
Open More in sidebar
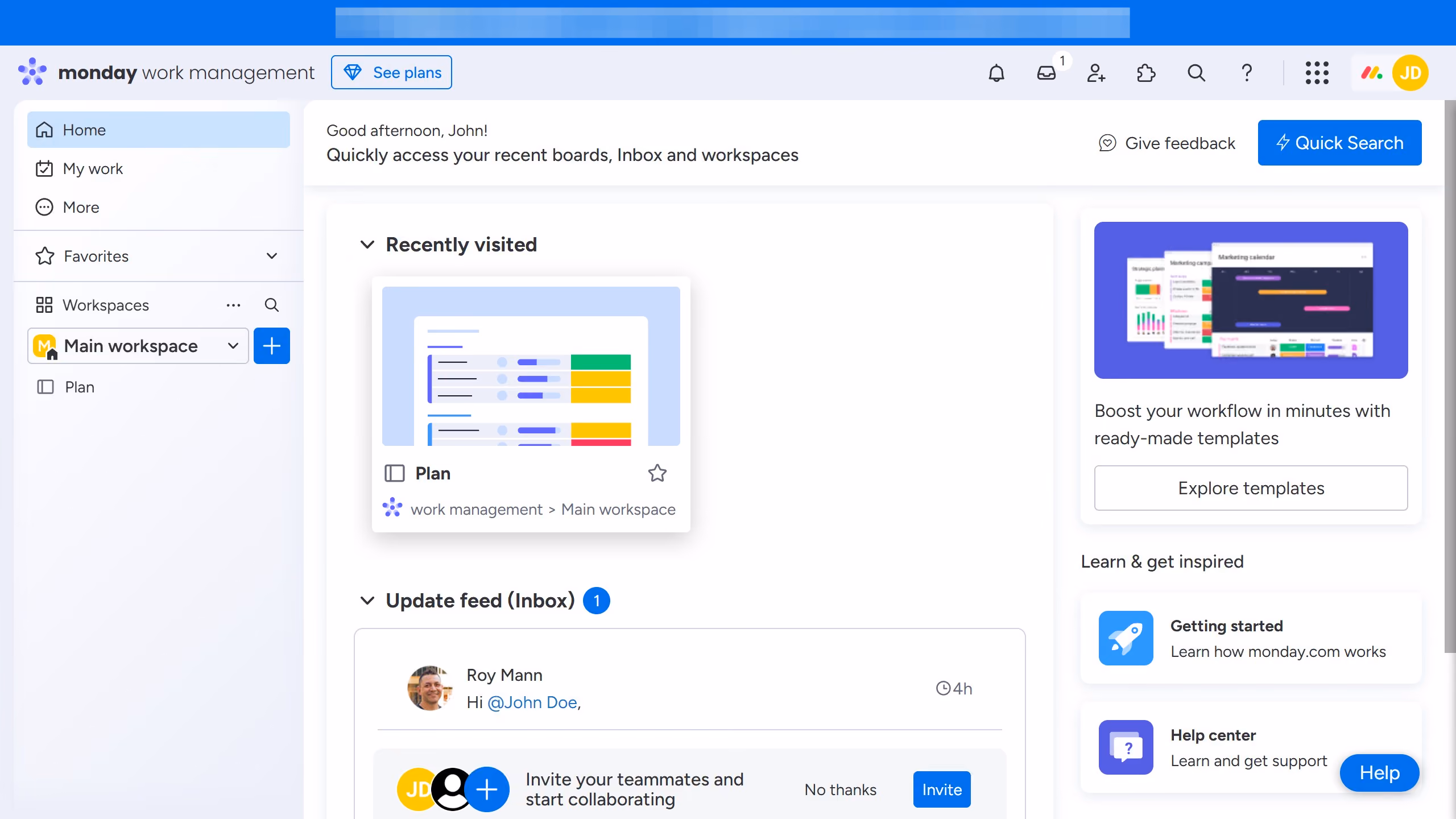click(159, 207)
